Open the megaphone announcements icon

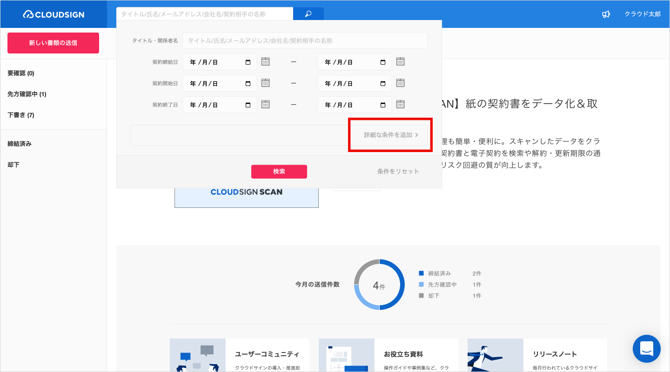pos(606,14)
